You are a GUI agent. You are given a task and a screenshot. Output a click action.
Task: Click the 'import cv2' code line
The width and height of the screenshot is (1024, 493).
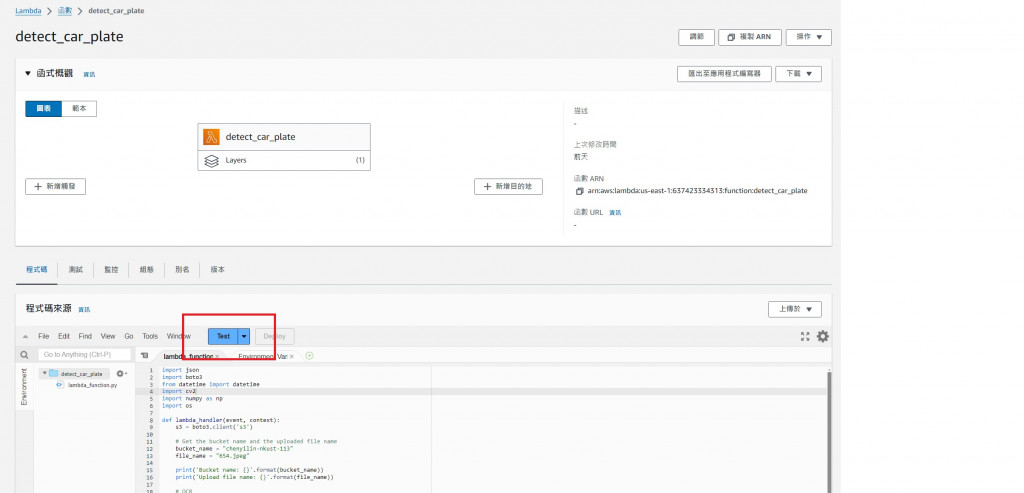pos(179,391)
